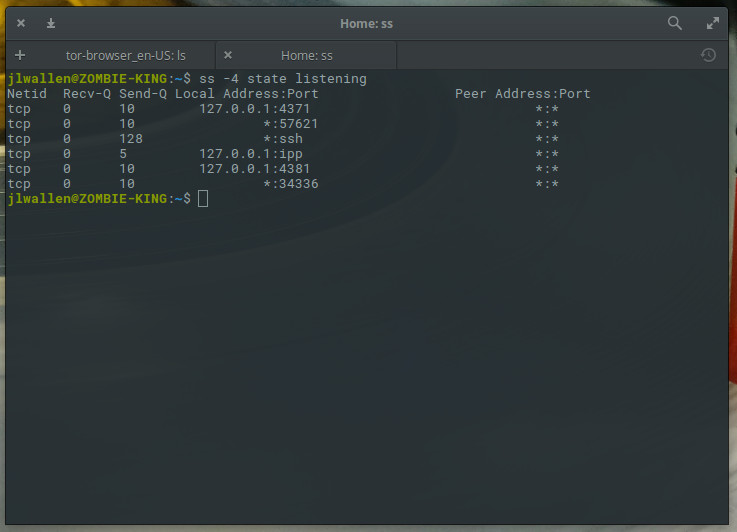This screenshot has width=737, height=532.
Task: Click the Local Address:Port column header
Action: 247,93
